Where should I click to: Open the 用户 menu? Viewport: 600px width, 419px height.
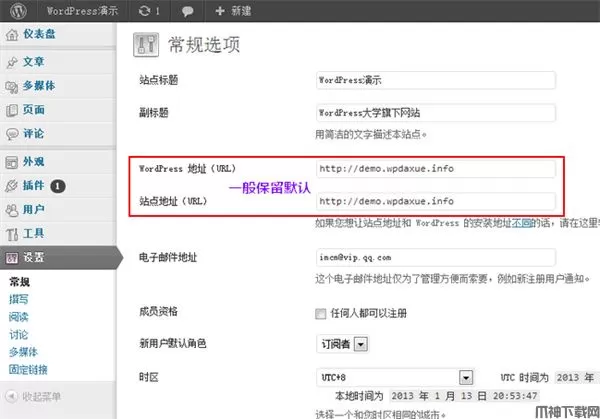34,210
